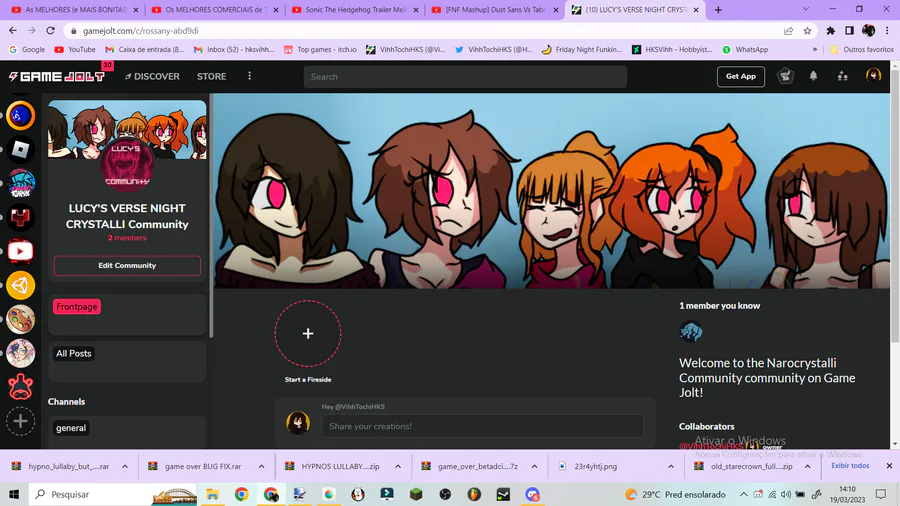
Task: Click the Get App button
Action: (740, 76)
